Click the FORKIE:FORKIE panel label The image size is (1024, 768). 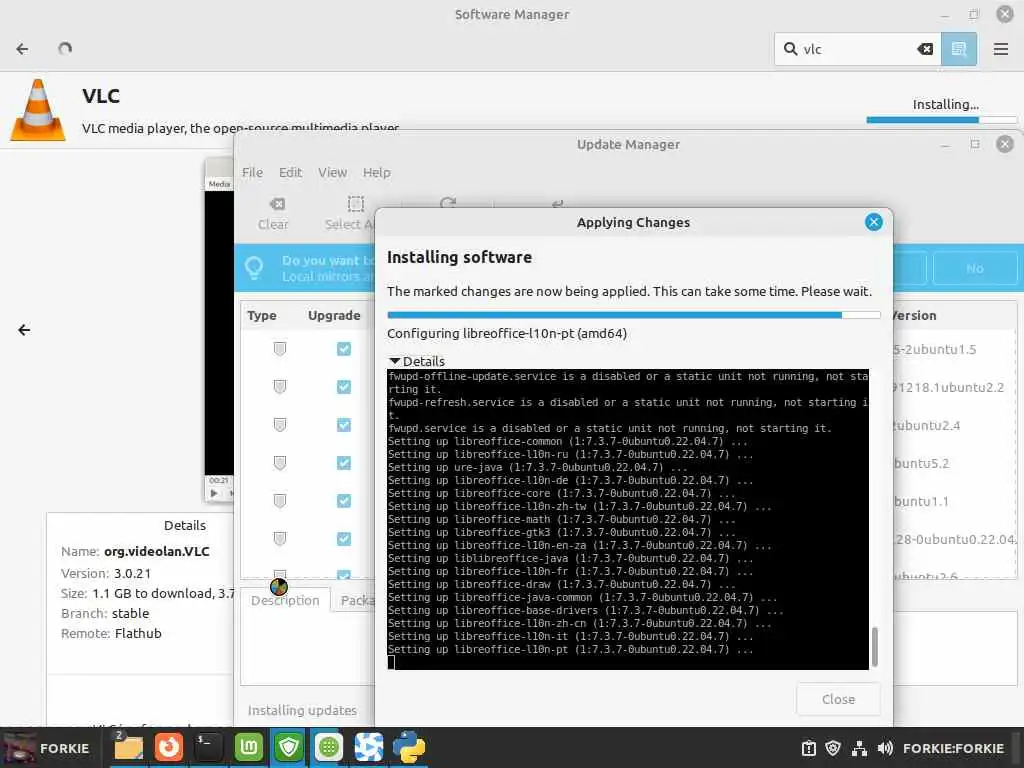click(953, 748)
